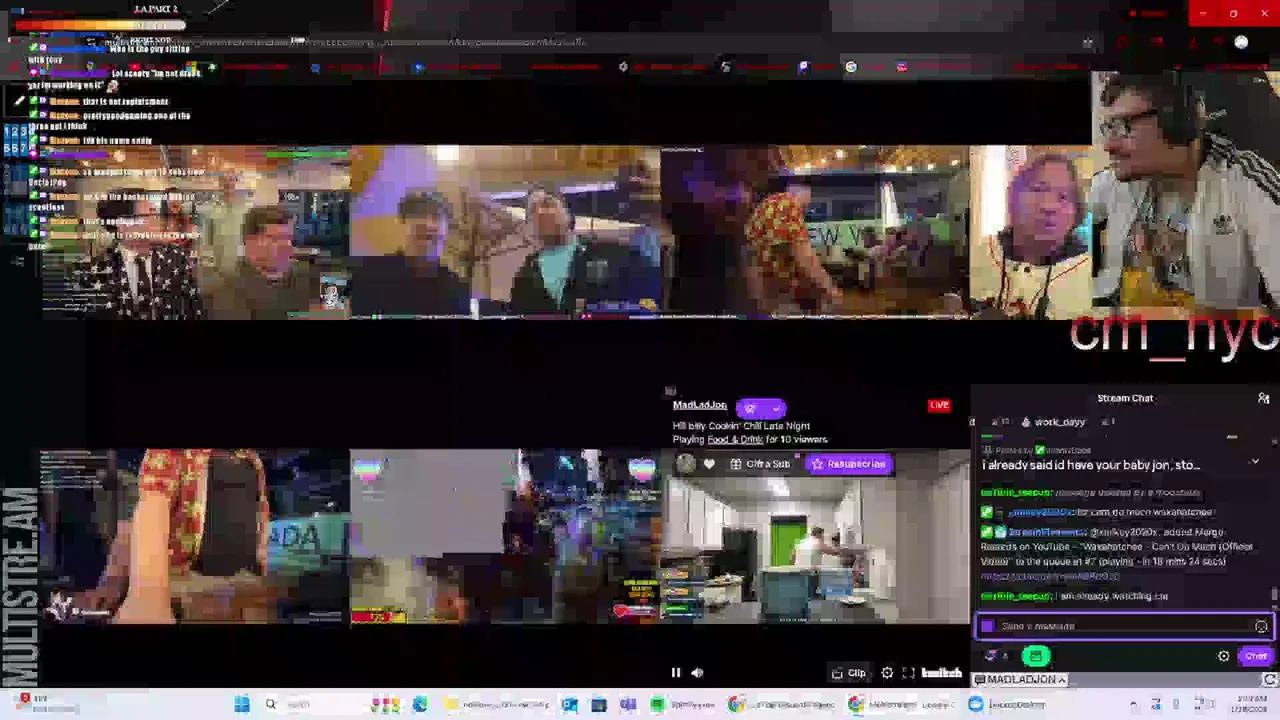Screen dimensions: 1280x720
Task: Click the purple Chat send button
Action: click(x=1255, y=656)
